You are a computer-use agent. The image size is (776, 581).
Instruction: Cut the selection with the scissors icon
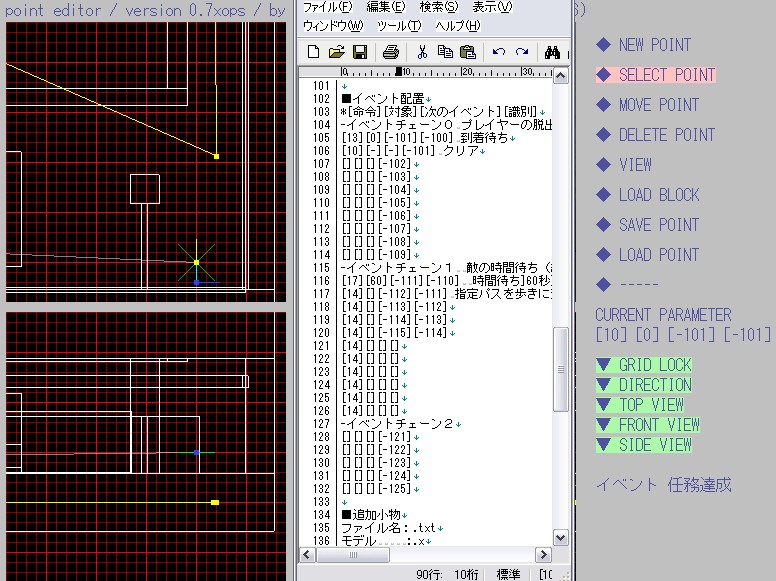point(422,52)
